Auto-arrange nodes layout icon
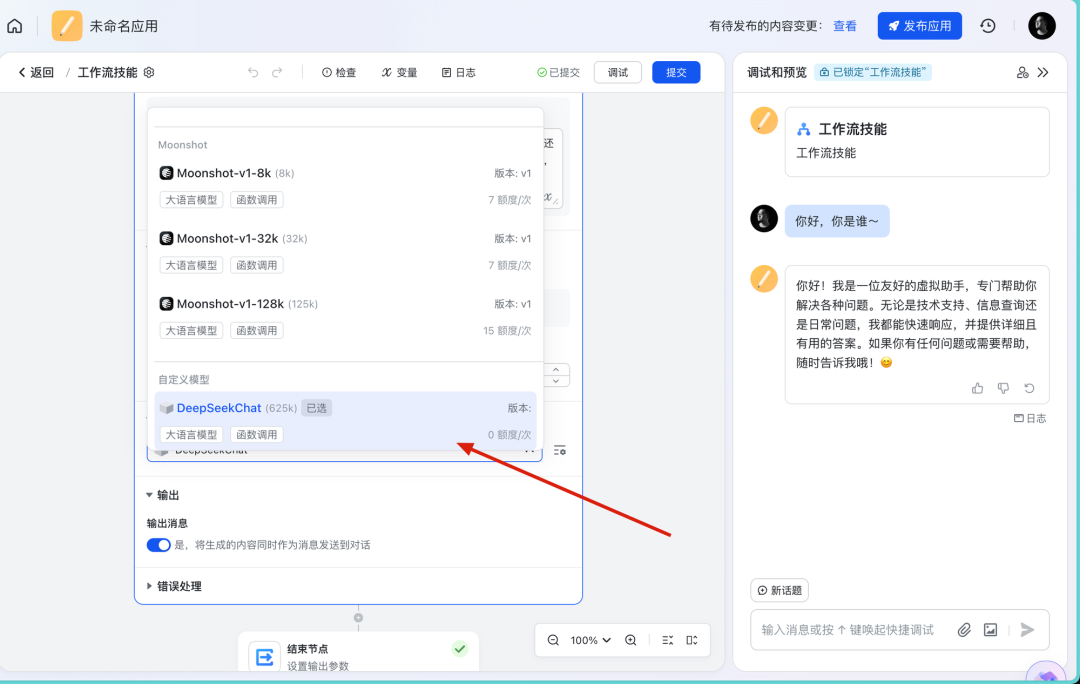Image resolution: width=1080 pixels, height=684 pixels. [x=667, y=640]
